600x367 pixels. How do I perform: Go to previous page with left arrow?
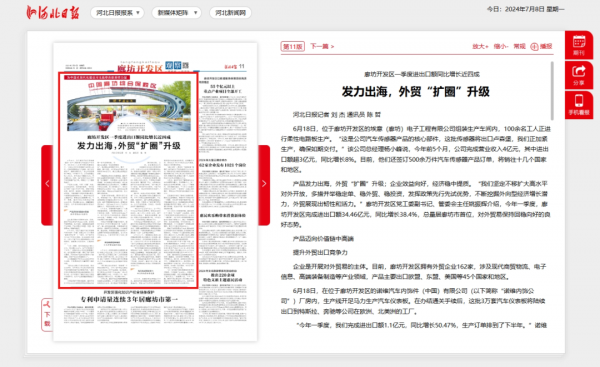tap(47, 185)
